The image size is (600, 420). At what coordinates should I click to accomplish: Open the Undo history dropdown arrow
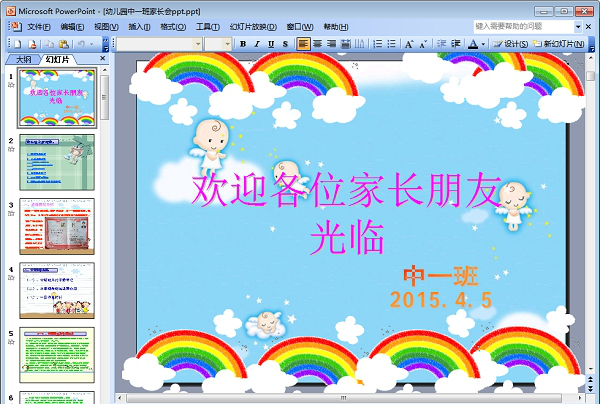tap(91, 44)
